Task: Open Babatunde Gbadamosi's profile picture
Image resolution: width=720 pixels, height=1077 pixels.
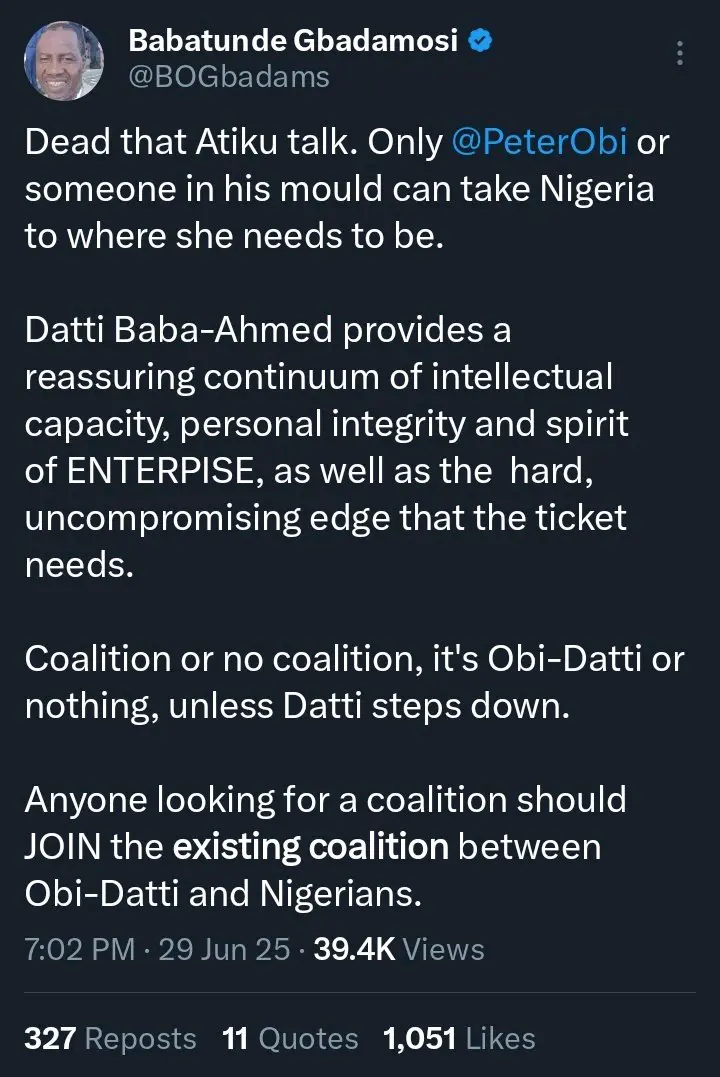Action: (64, 60)
